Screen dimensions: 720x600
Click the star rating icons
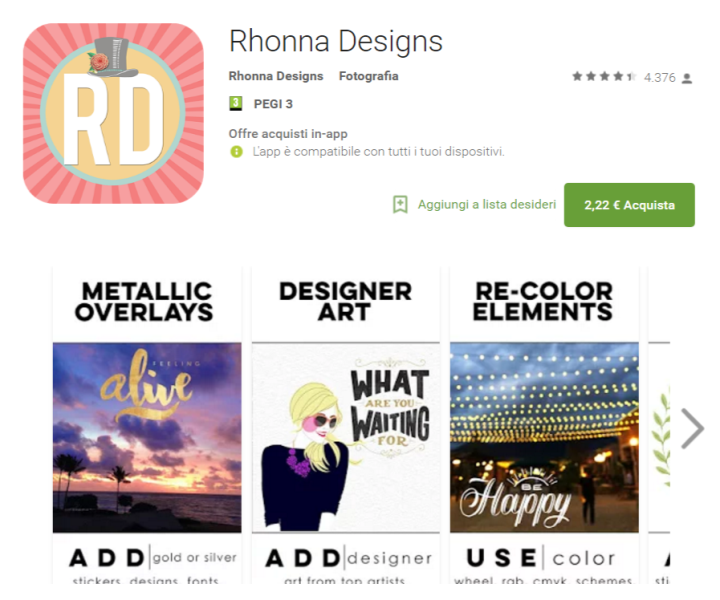[604, 76]
